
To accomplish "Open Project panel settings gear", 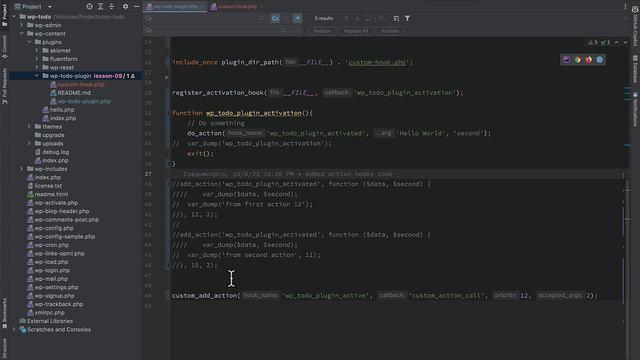I will (x=125, y=7).
